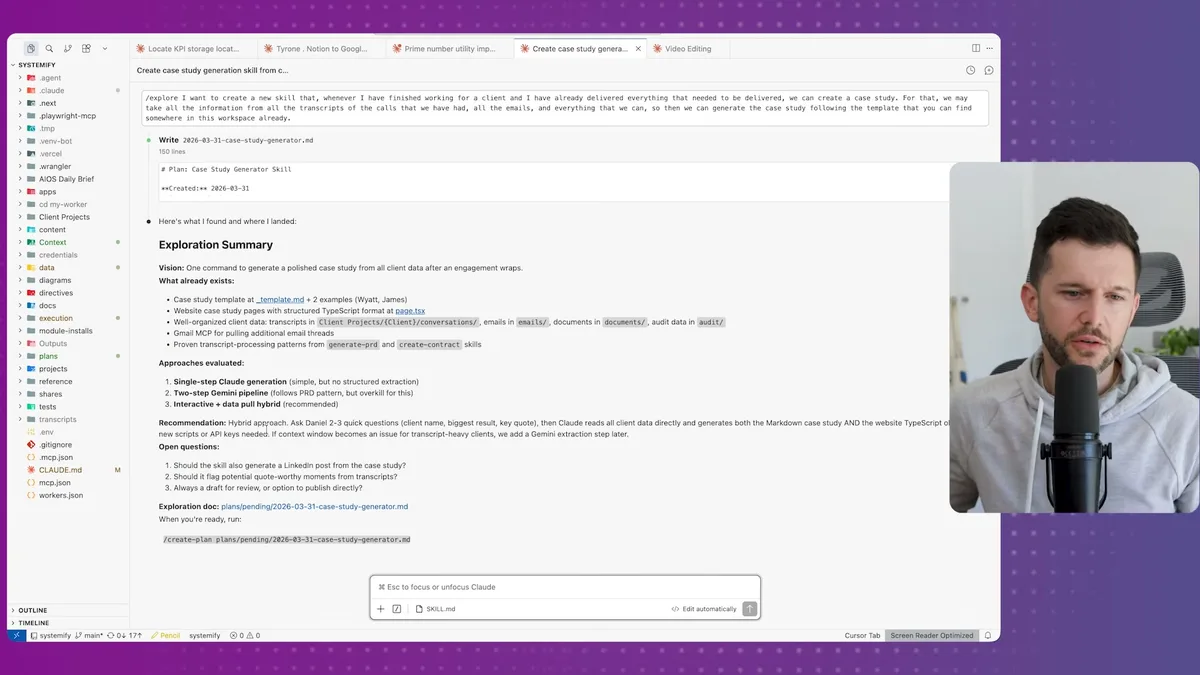Expand the OUTLINE section

pos(33,610)
